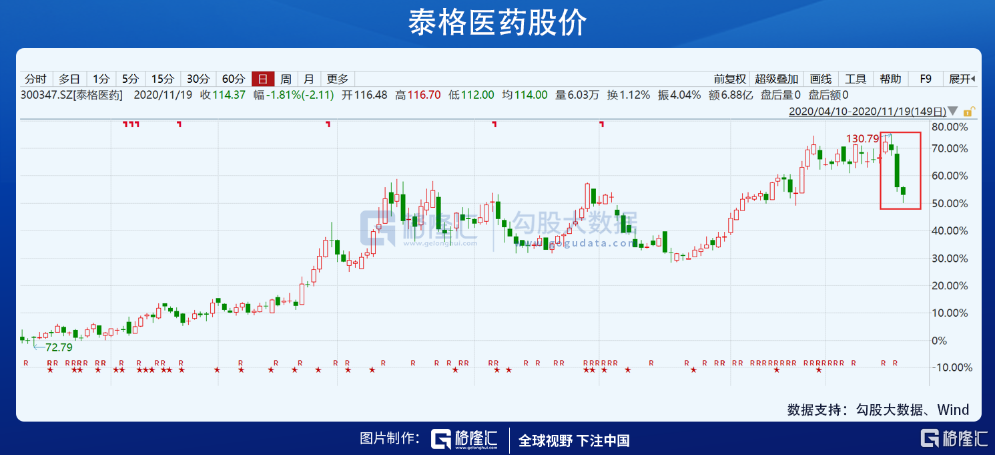995x455 pixels.
Task: Select the 5分 five-minute period
Action: [x=131, y=79]
